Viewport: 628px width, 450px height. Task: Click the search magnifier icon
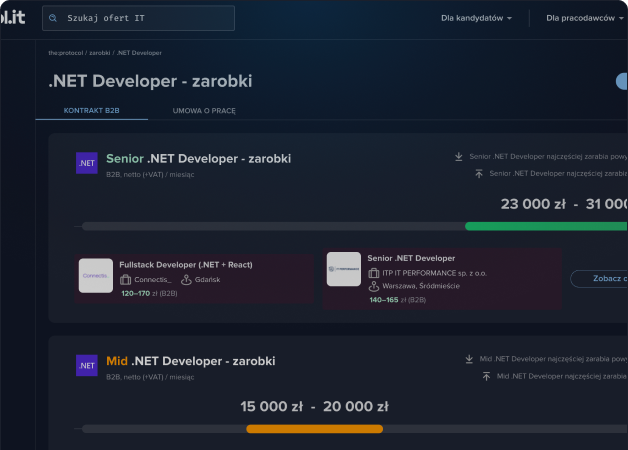pos(53,18)
